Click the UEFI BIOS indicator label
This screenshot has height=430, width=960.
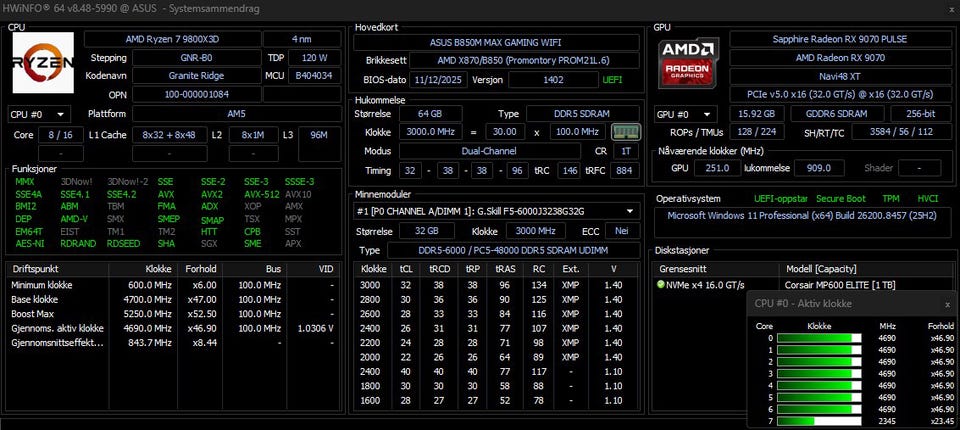point(612,80)
